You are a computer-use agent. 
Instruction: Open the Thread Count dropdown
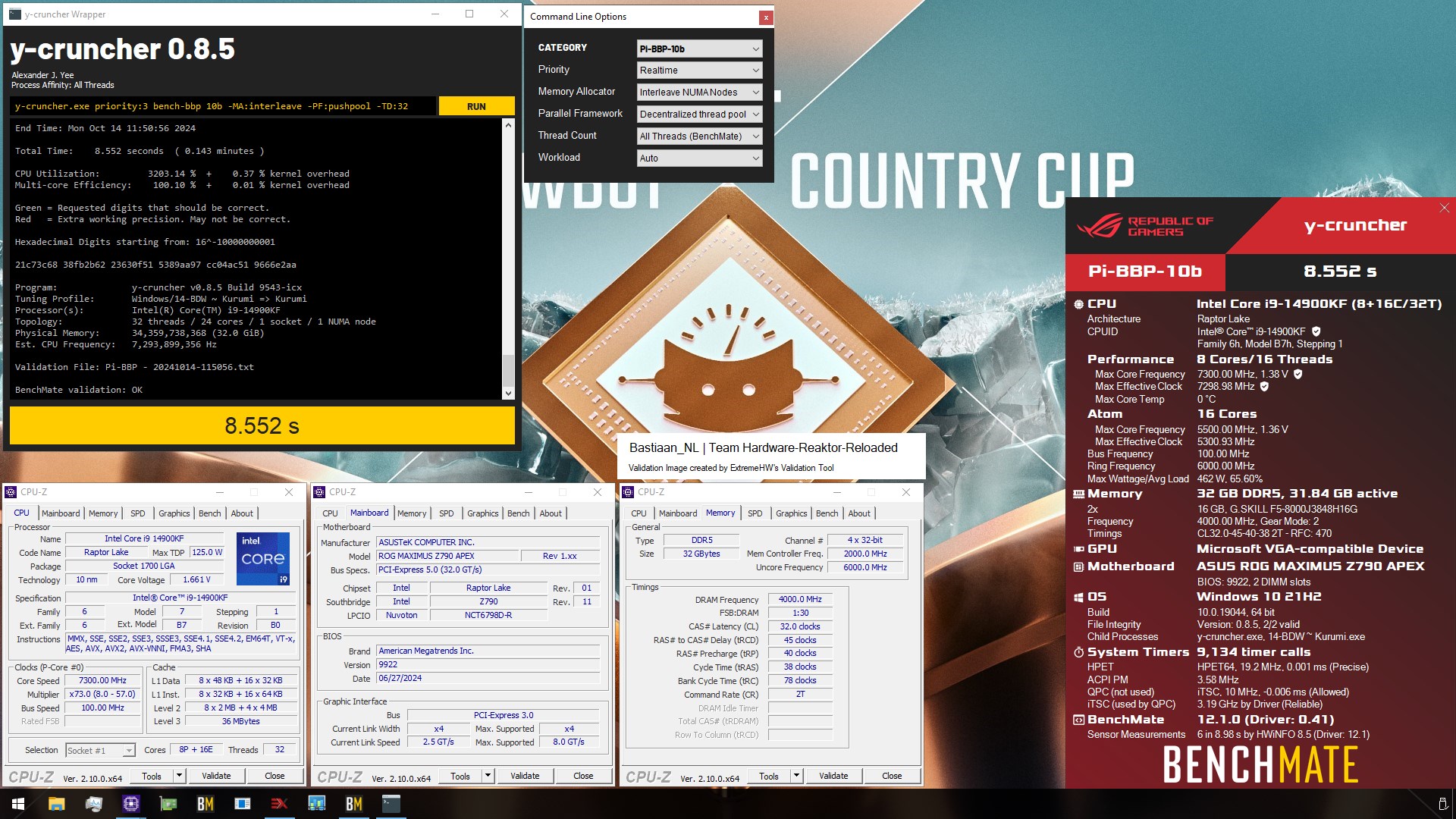coord(699,136)
